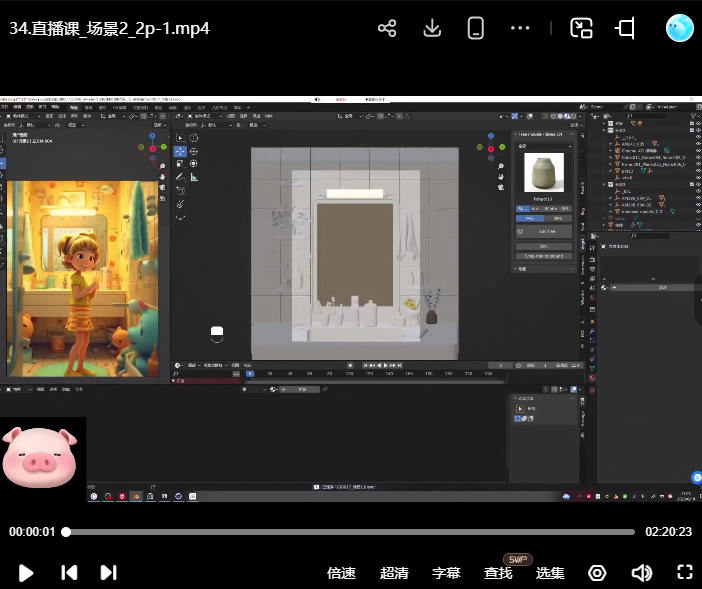The width and height of the screenshot is (702, 589).
Task: Click the pink pig mascot image
Action: tap(39, 455)
